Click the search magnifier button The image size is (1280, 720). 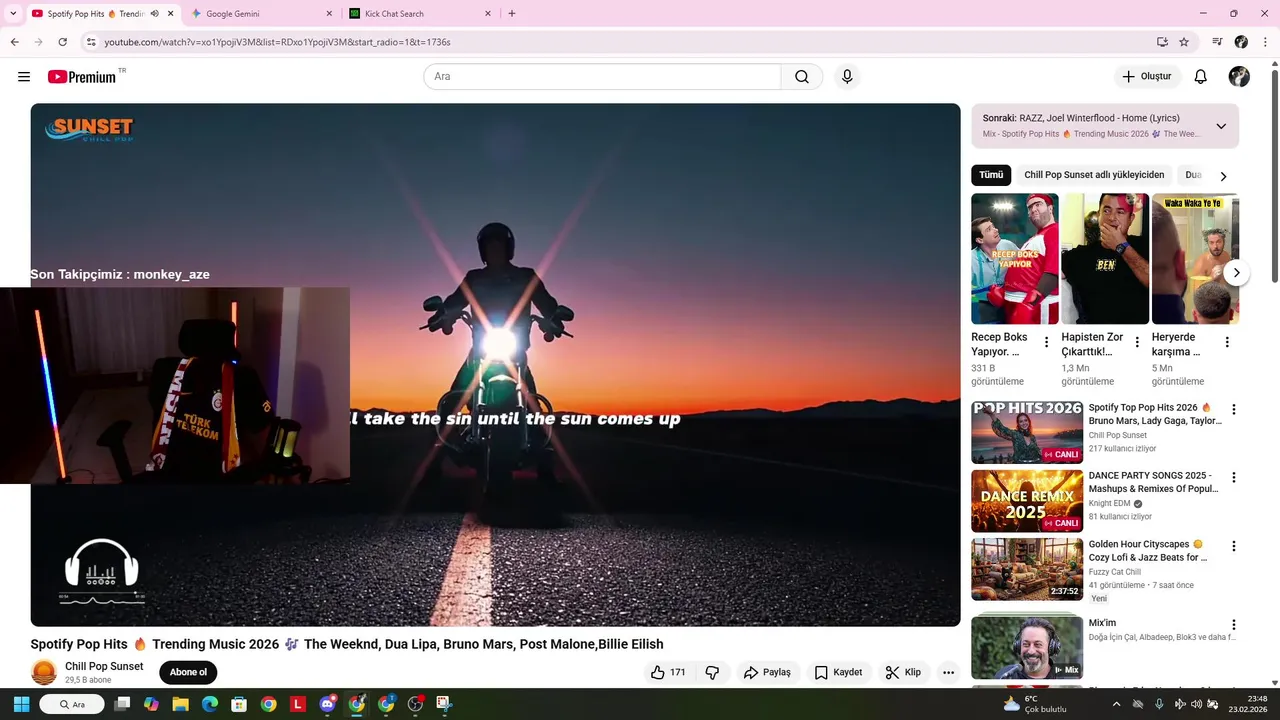point(802,77)
